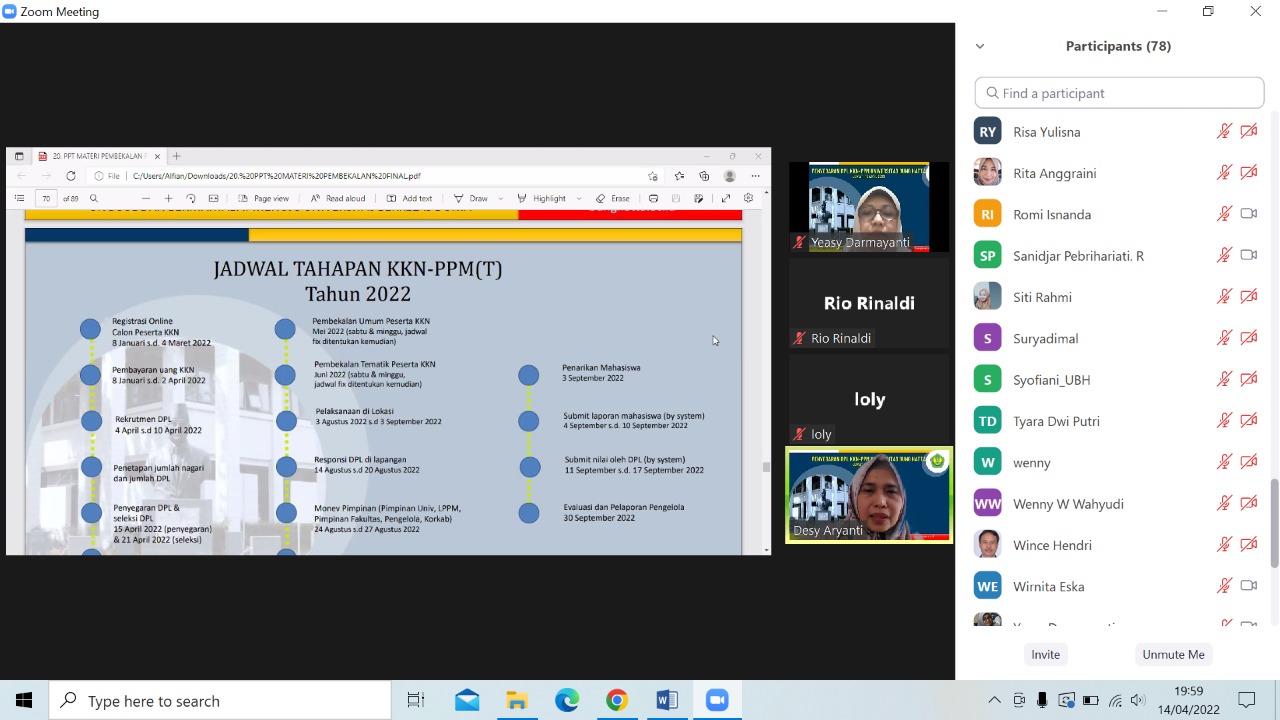Select participant Tyara Dwi Putri

coord(1056,421)
